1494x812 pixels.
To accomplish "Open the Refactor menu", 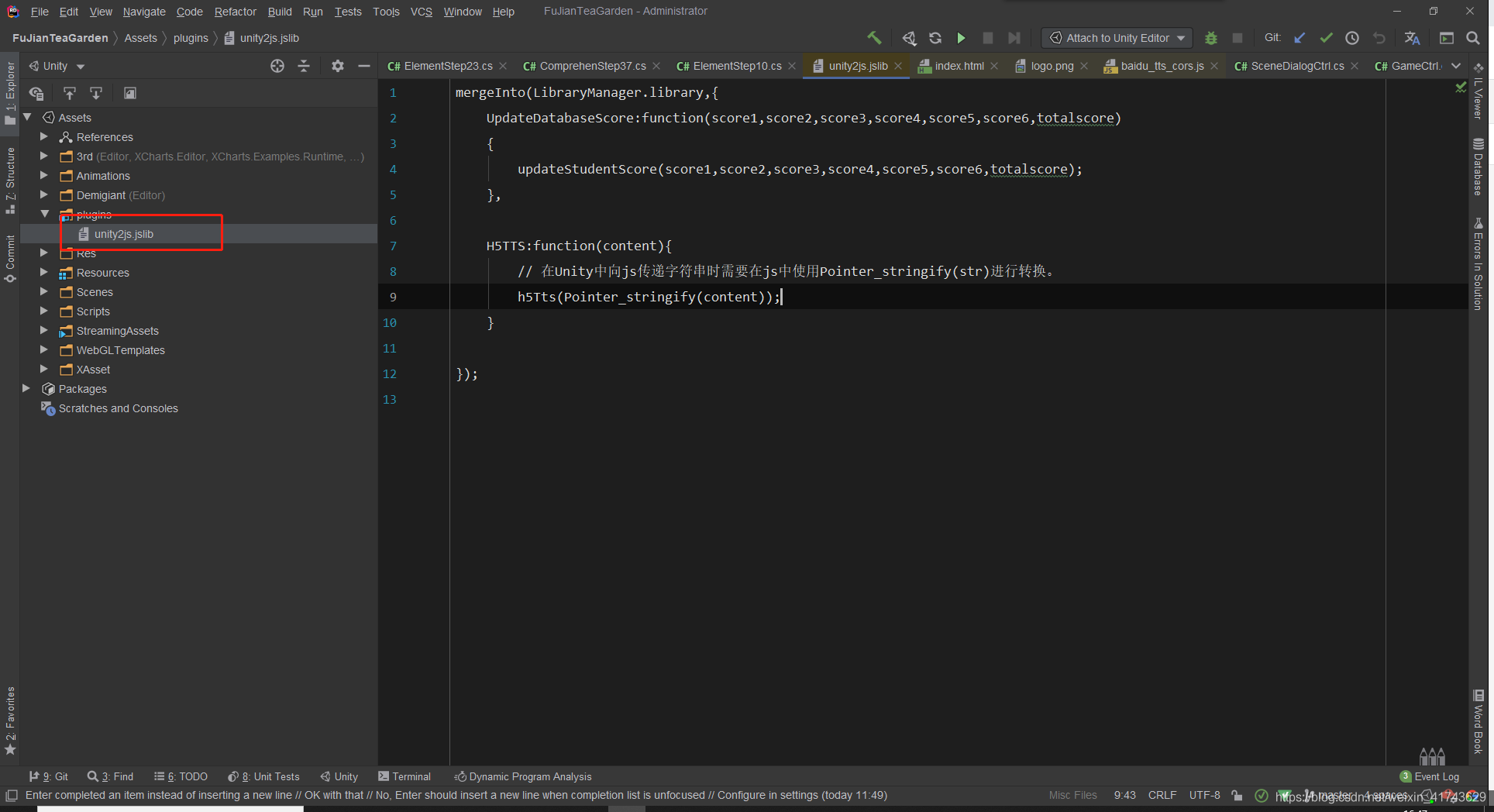I will click(235, 12).
